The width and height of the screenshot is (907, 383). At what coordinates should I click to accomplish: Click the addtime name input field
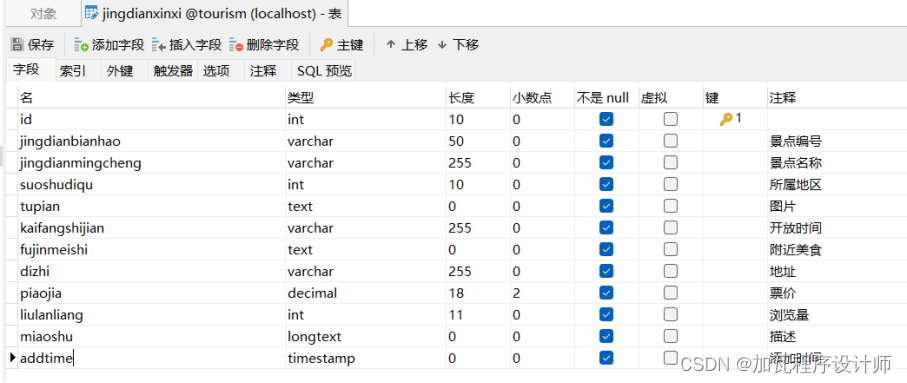click(151, 358)
